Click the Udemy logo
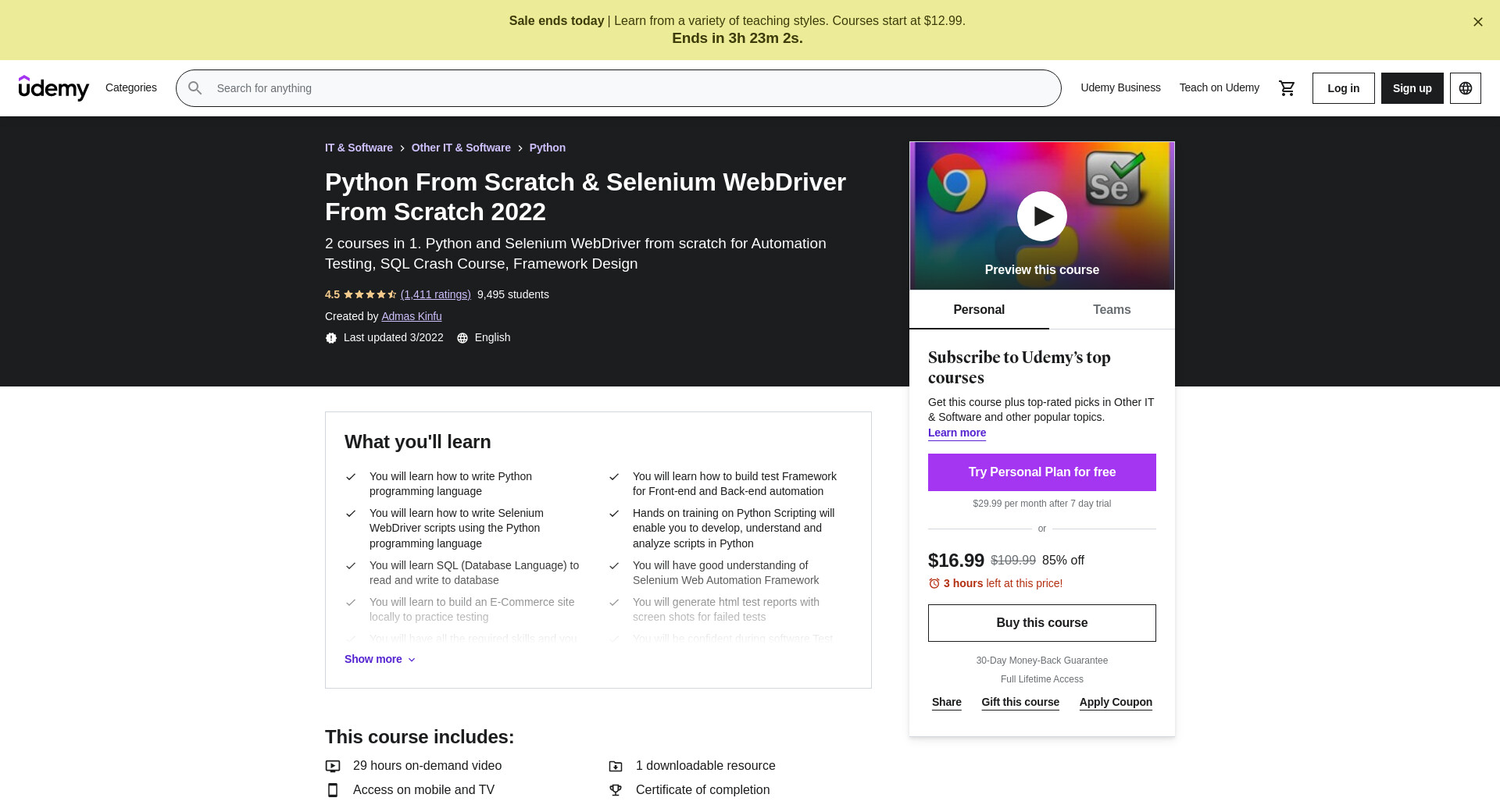Viewport: 1500px width, 812px height. pyautogui.click(x=54, y=88)
